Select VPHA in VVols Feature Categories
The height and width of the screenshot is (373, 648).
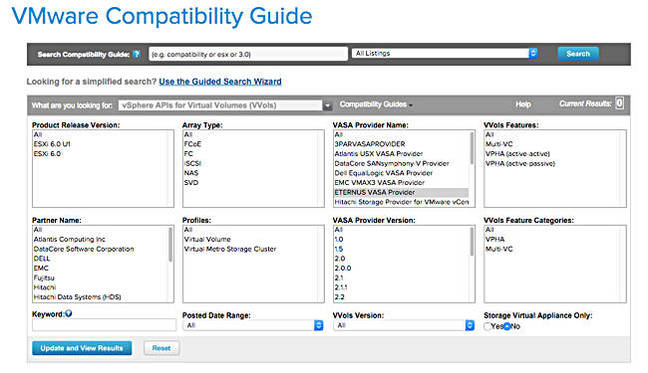pos(495,239)
